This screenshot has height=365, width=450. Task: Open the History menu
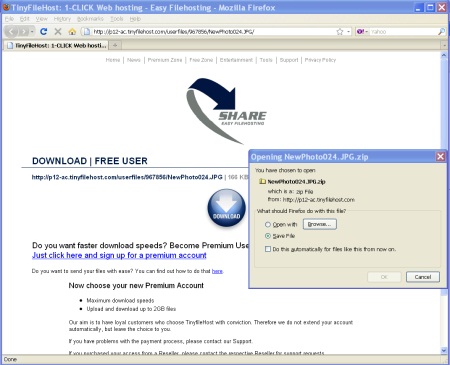(x=62, y=19)
